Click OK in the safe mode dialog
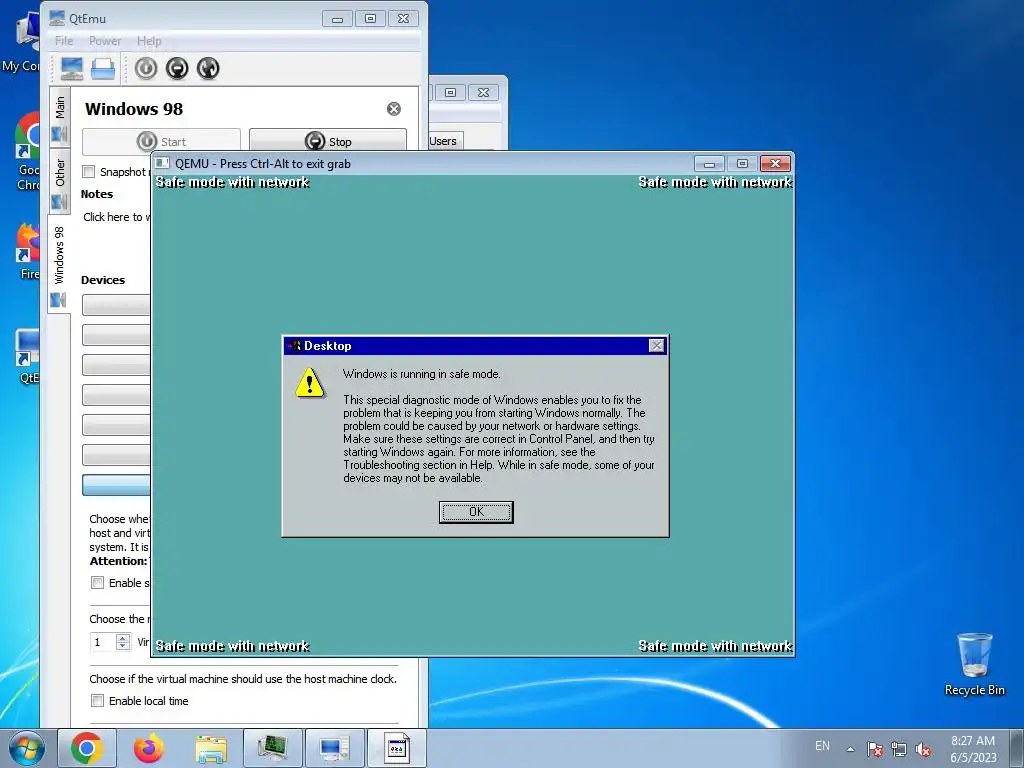The height and width of the screenshot is (768, 1024). [476, 512]
